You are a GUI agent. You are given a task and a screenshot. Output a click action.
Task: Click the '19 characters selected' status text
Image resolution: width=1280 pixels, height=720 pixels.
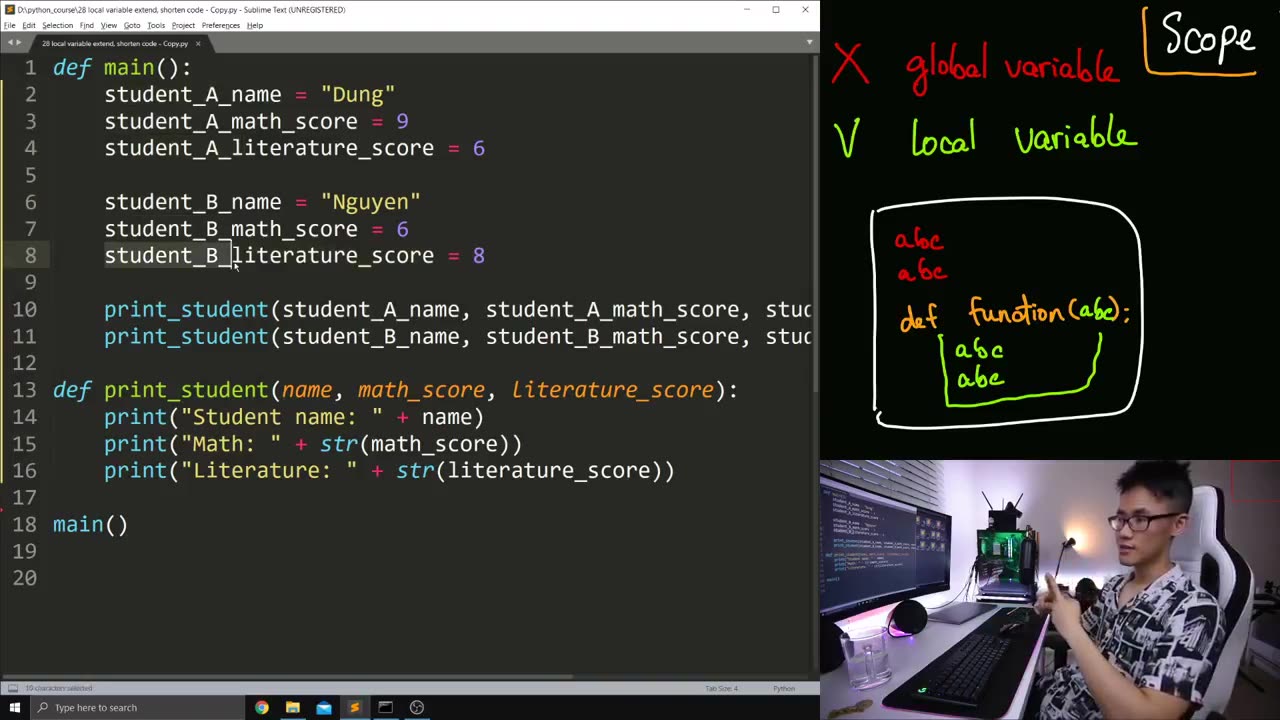coord(58,688)
